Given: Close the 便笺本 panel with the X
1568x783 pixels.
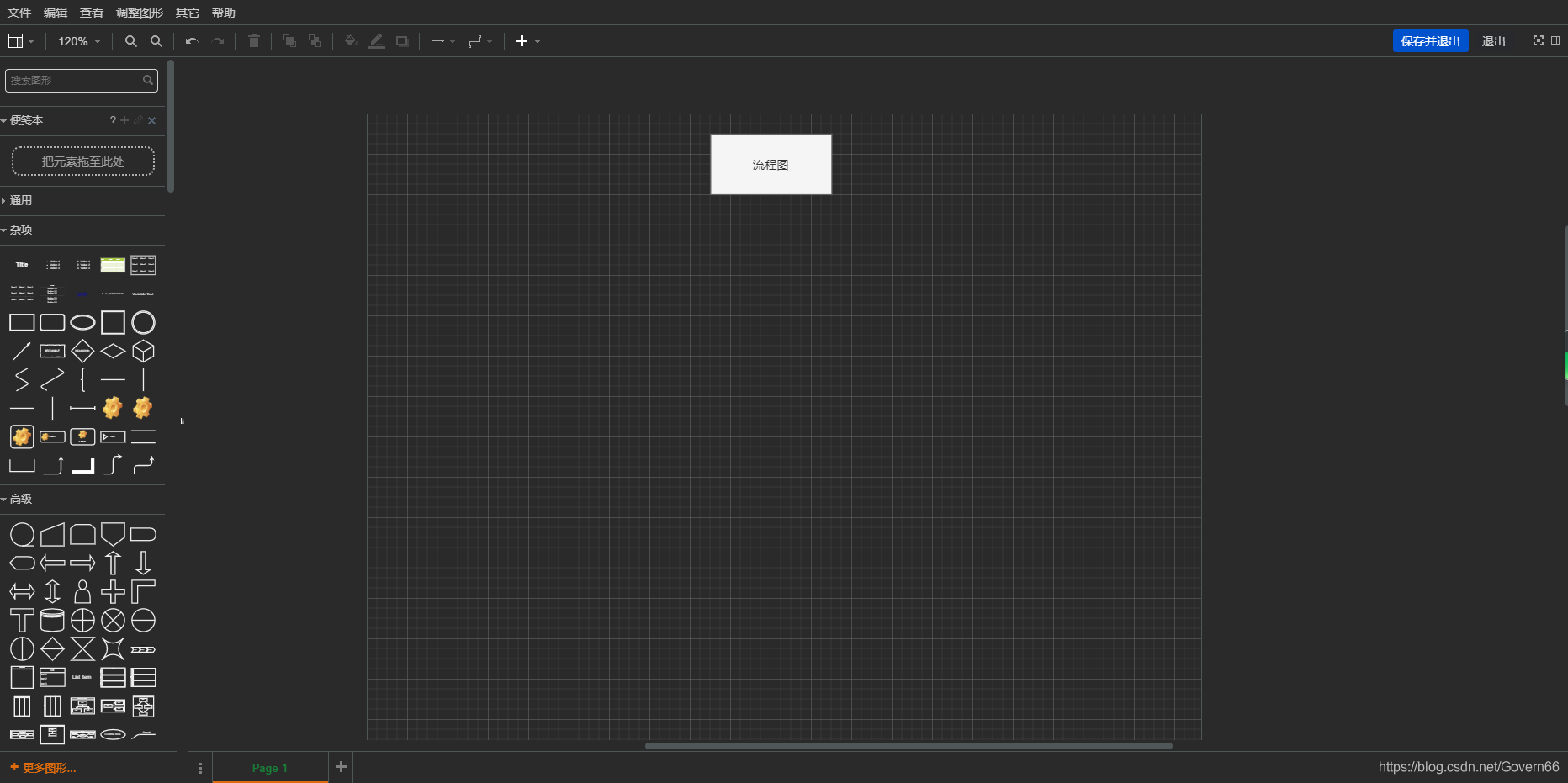Looking at the screenshot, I should [152, 120].
